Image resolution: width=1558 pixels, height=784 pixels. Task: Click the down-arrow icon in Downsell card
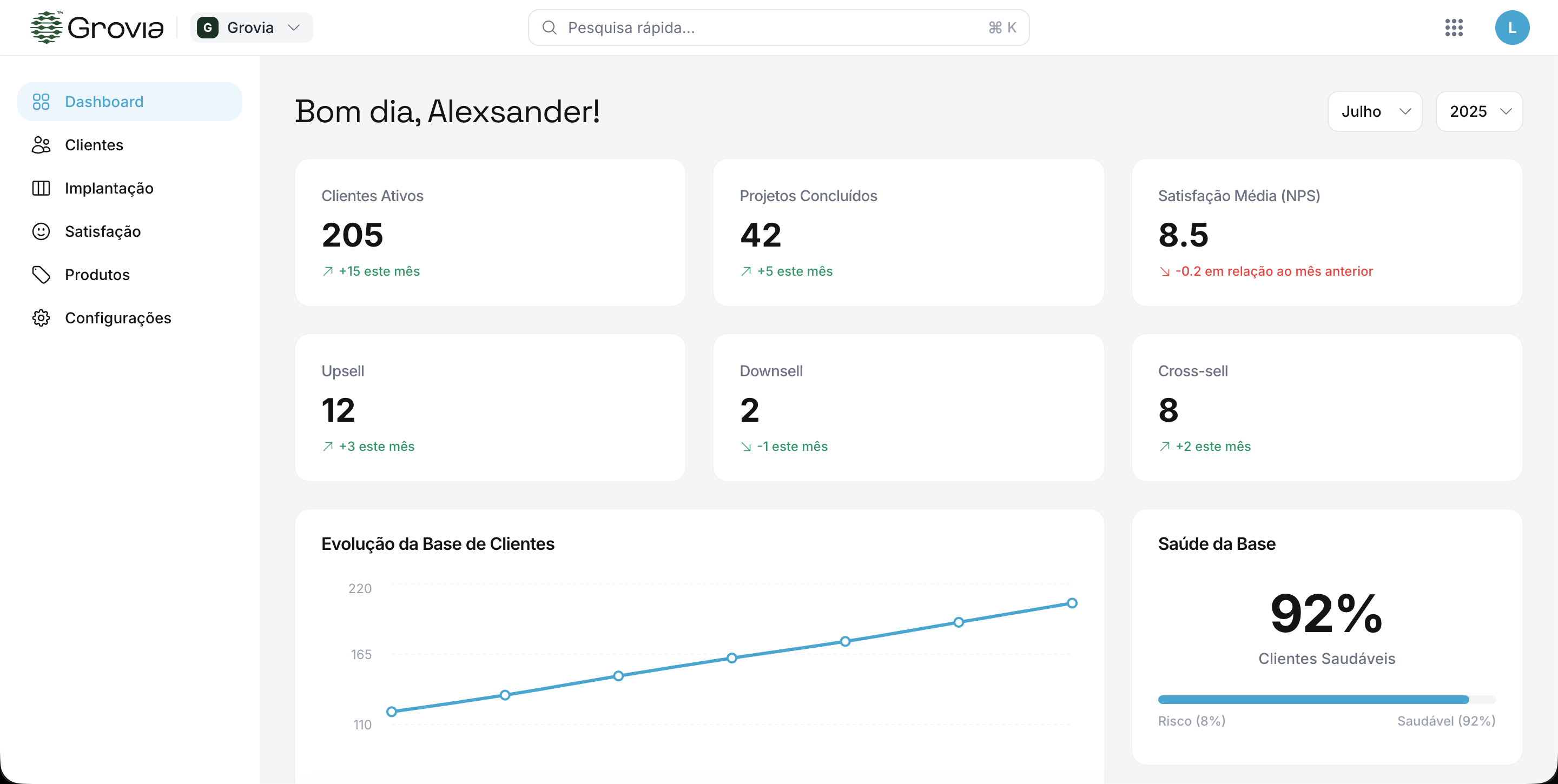(x=746, y=447)
